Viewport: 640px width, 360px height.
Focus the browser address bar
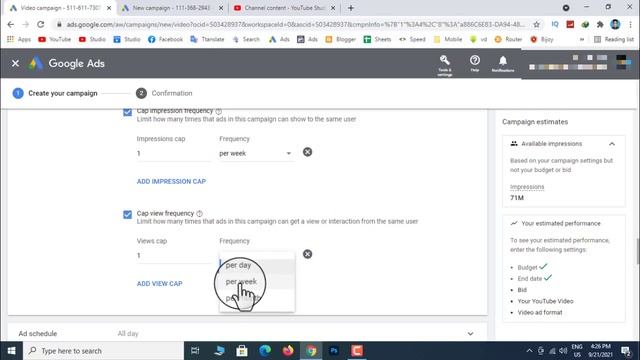tap(296, 24)
